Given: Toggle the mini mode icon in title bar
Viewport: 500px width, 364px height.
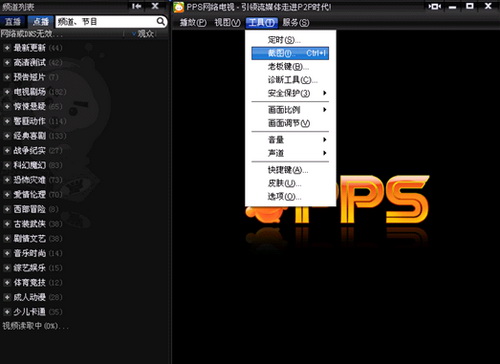Looking at the screenshot, I should 435,6.
